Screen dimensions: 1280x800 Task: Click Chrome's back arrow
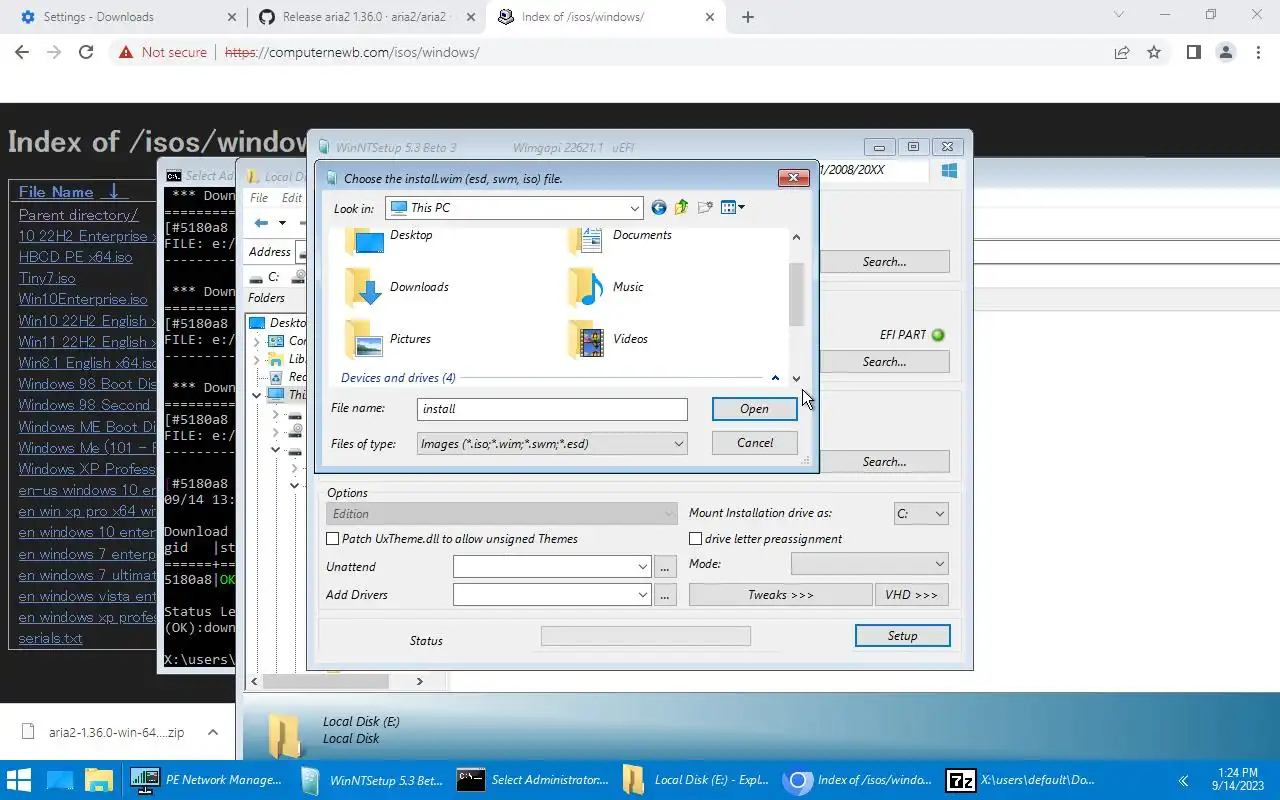coord(22,52)
